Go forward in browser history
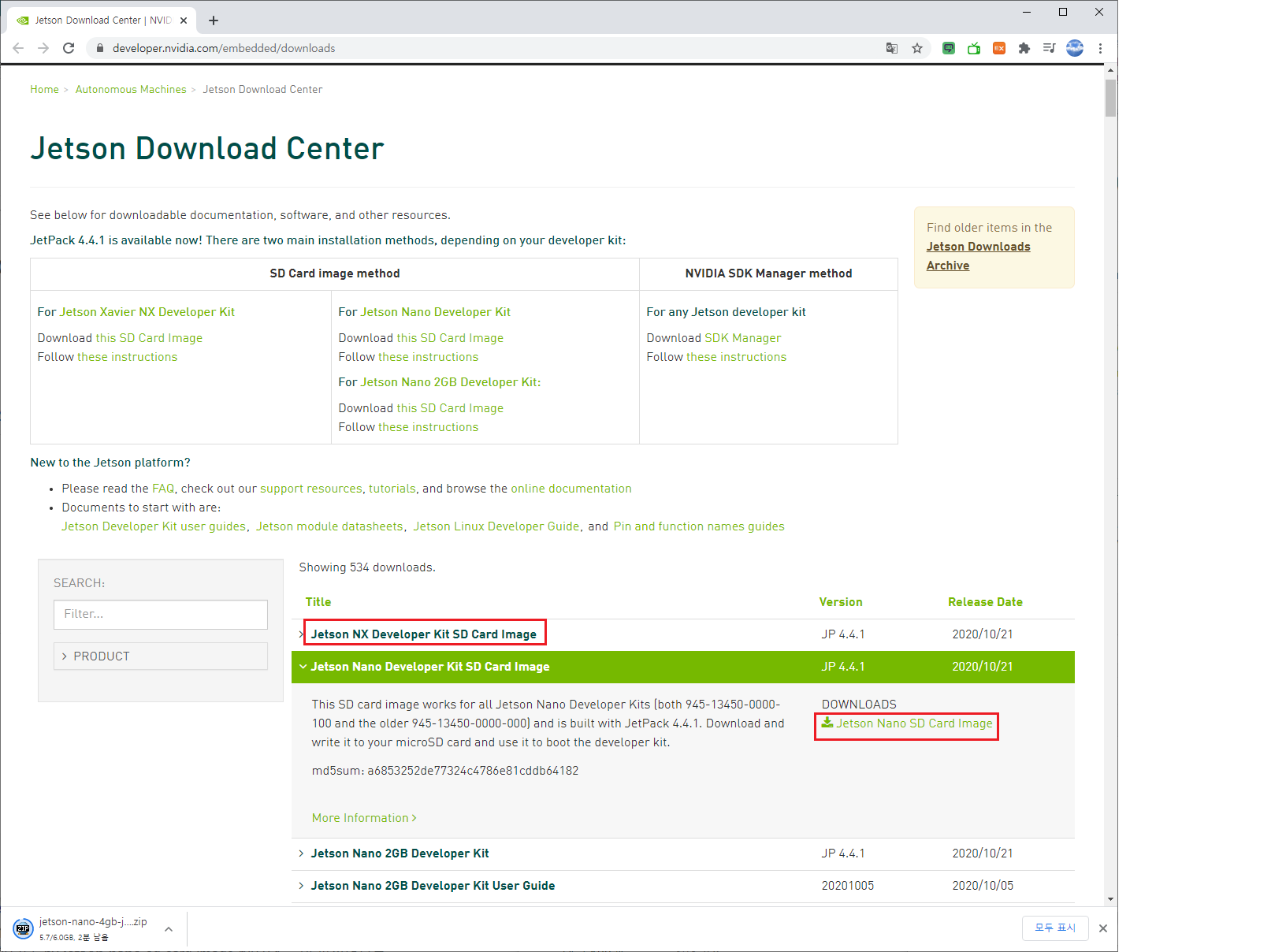 (43, 48)
